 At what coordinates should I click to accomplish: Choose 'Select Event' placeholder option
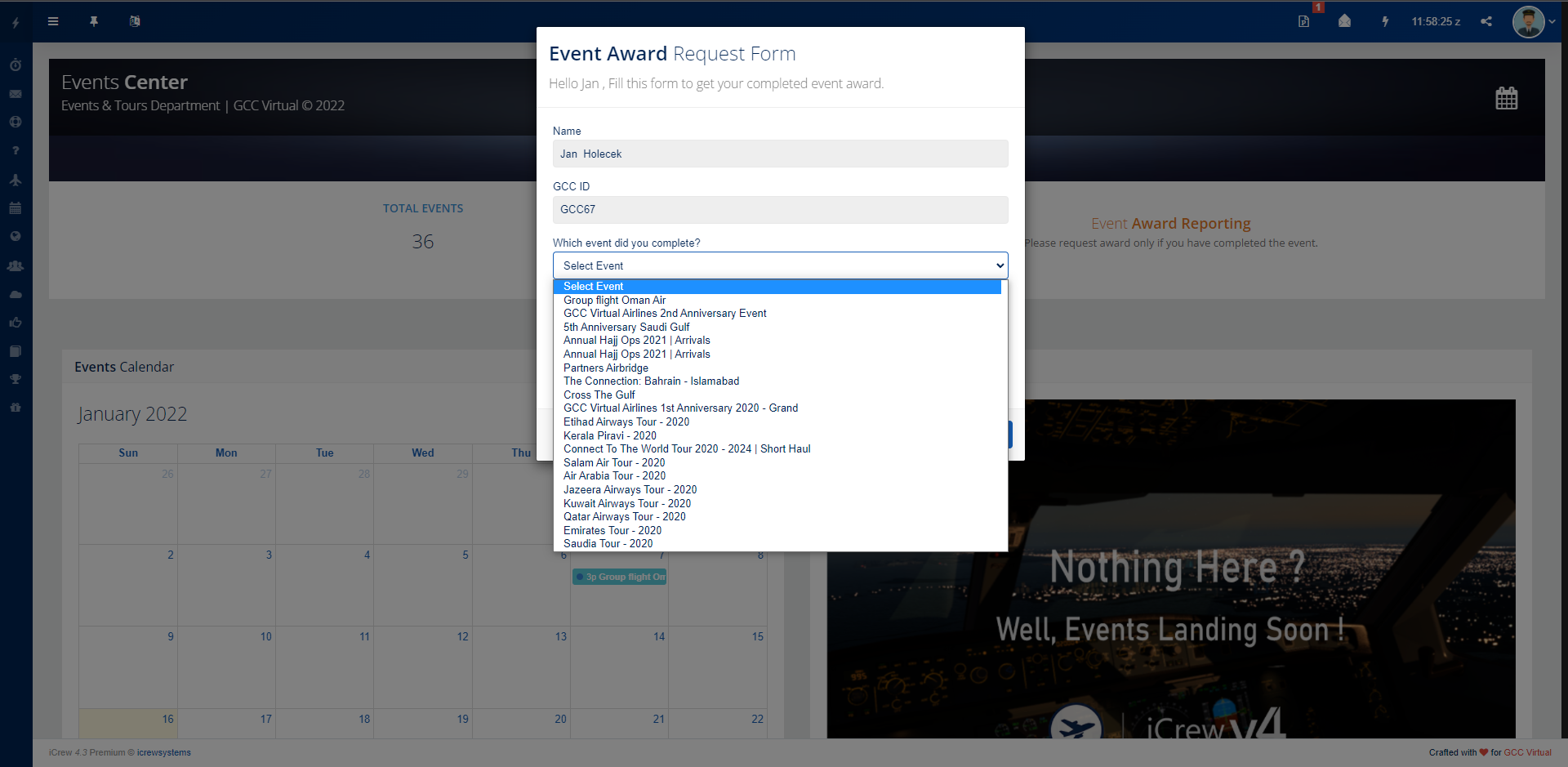click(777, 287)
